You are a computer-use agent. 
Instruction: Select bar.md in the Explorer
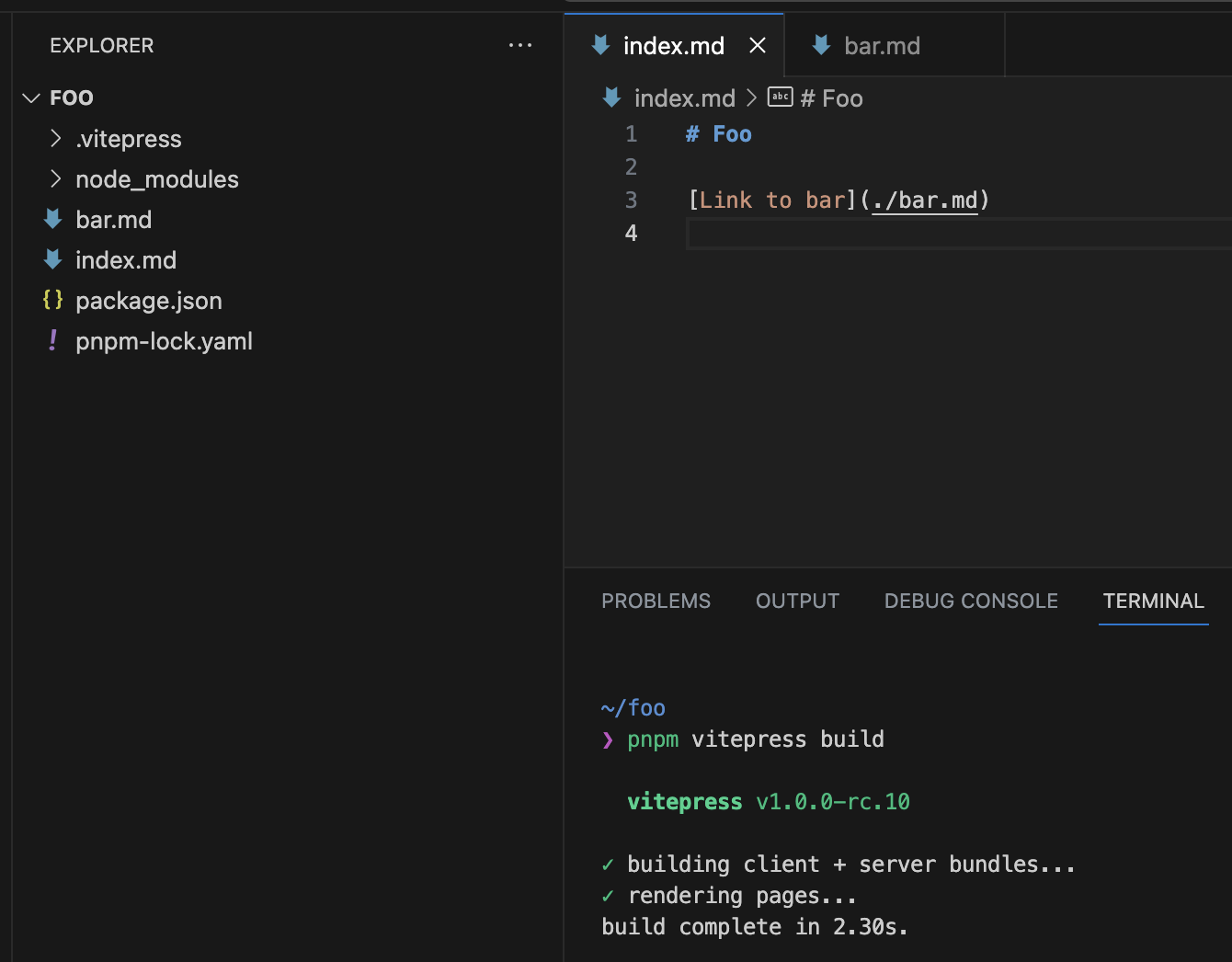pos(113,219)
